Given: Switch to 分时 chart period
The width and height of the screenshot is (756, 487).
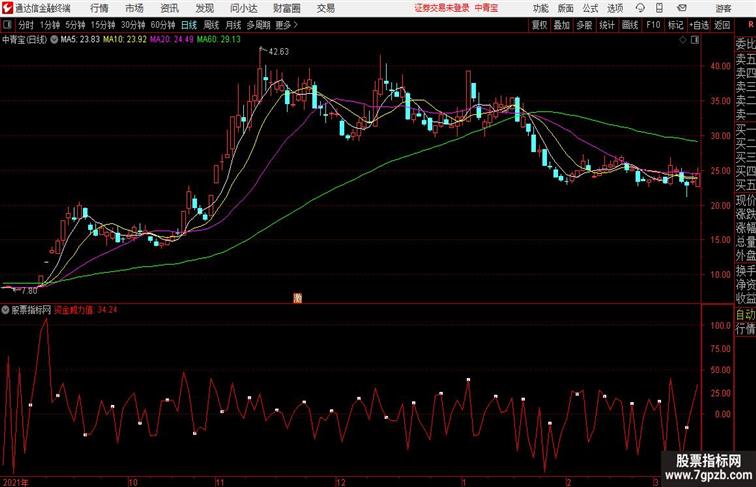Looking at the screenshot, I should [x=26, y=25].
